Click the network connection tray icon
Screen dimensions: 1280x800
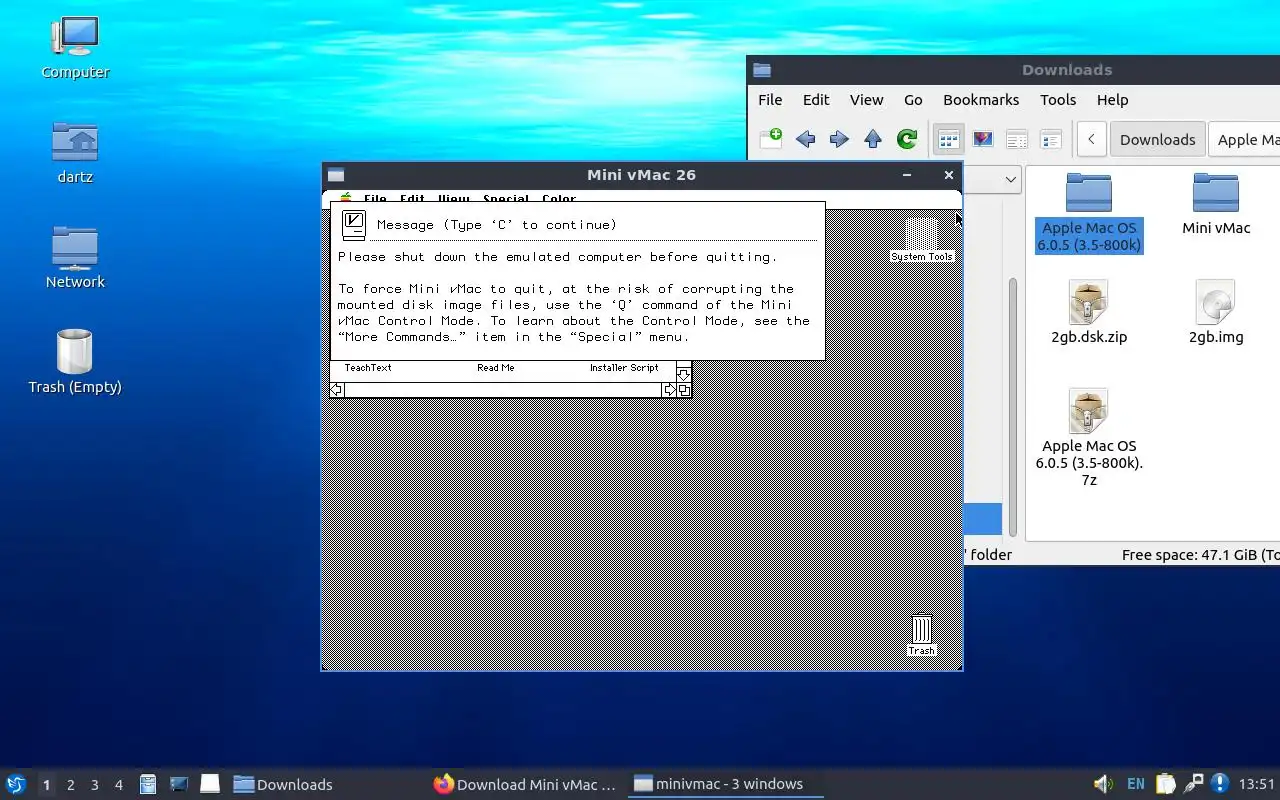pyautogui.click(x=1193, y=784)
